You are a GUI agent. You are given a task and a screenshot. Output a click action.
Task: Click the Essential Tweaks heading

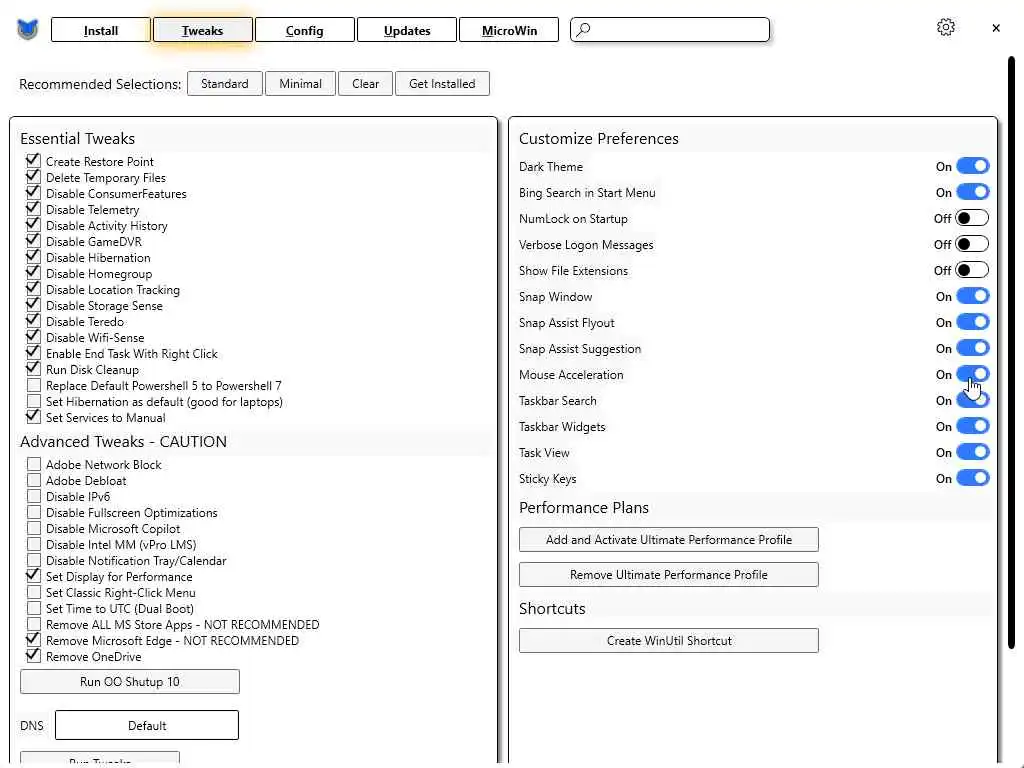[x=78, y=138]
